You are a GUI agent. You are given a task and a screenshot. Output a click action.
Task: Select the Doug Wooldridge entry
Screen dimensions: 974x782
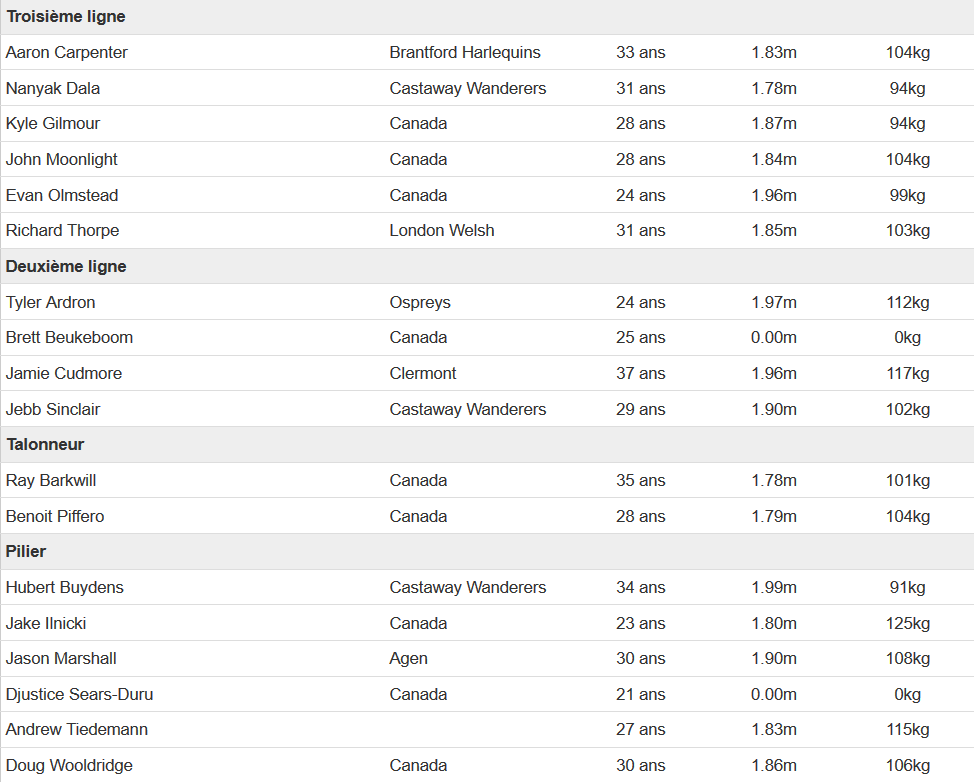[x=70, y=766]
